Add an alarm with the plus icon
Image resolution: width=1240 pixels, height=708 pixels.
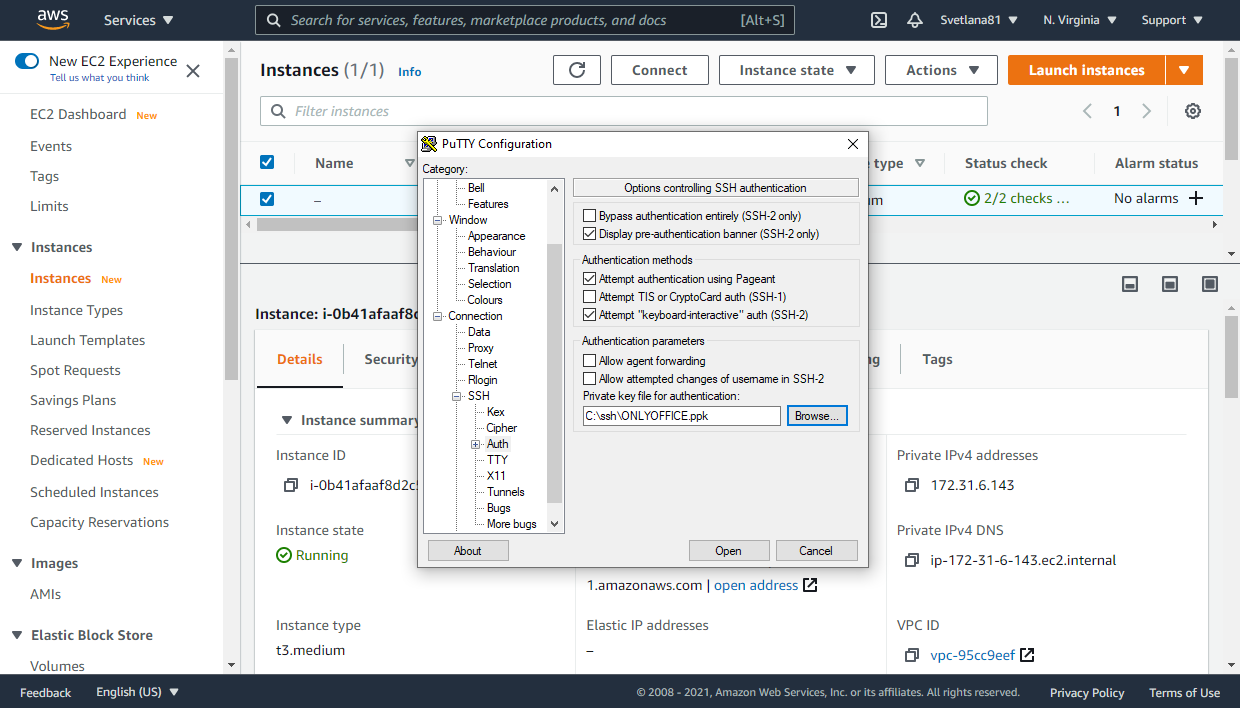pyautogui.click(x=1195, y=198)
